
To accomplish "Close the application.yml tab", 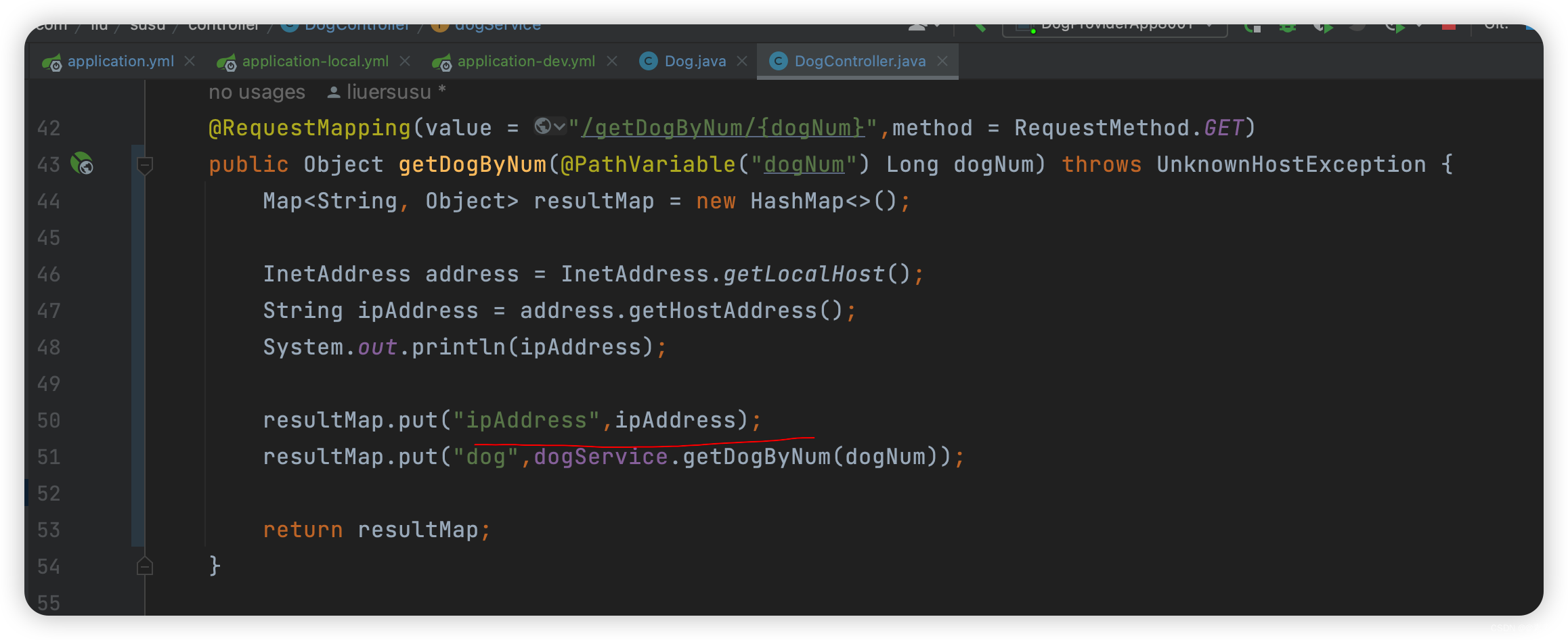I will click(190, 62).
